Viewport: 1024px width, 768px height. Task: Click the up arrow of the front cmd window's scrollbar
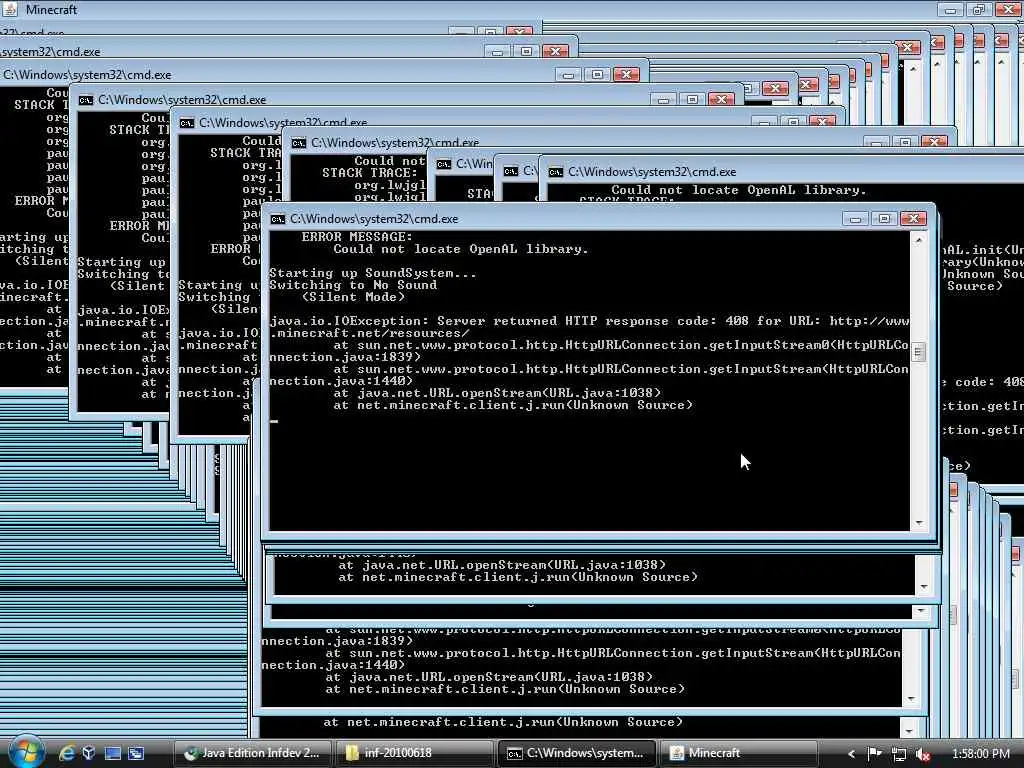(919, 240)
